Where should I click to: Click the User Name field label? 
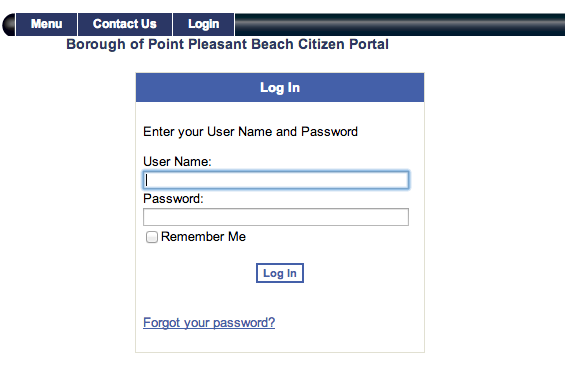click(177, 161)
